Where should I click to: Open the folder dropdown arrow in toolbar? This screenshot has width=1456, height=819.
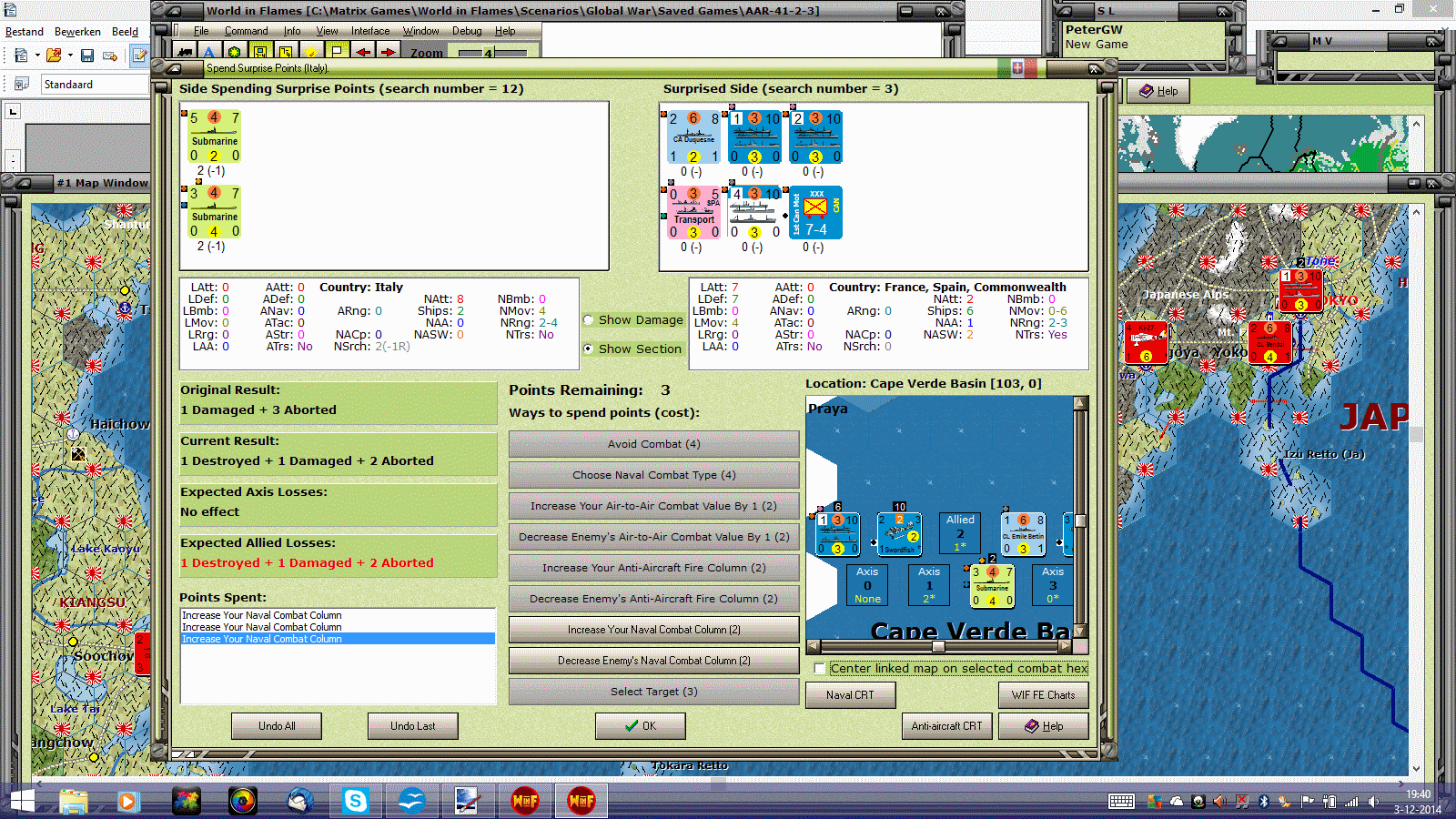pyautogui.click(x=70, y=56)
